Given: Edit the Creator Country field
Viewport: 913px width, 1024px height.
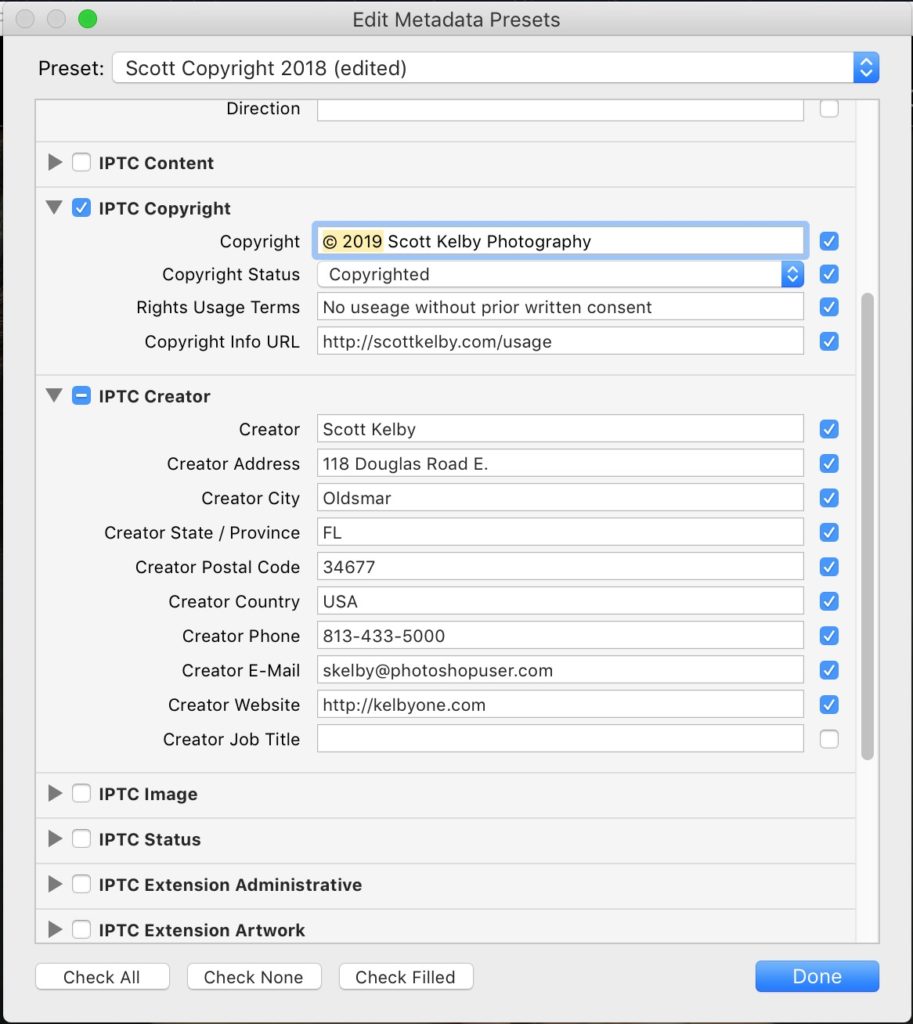Looking at the screenshot, I should pyautogui.click(x=560, y=601).
